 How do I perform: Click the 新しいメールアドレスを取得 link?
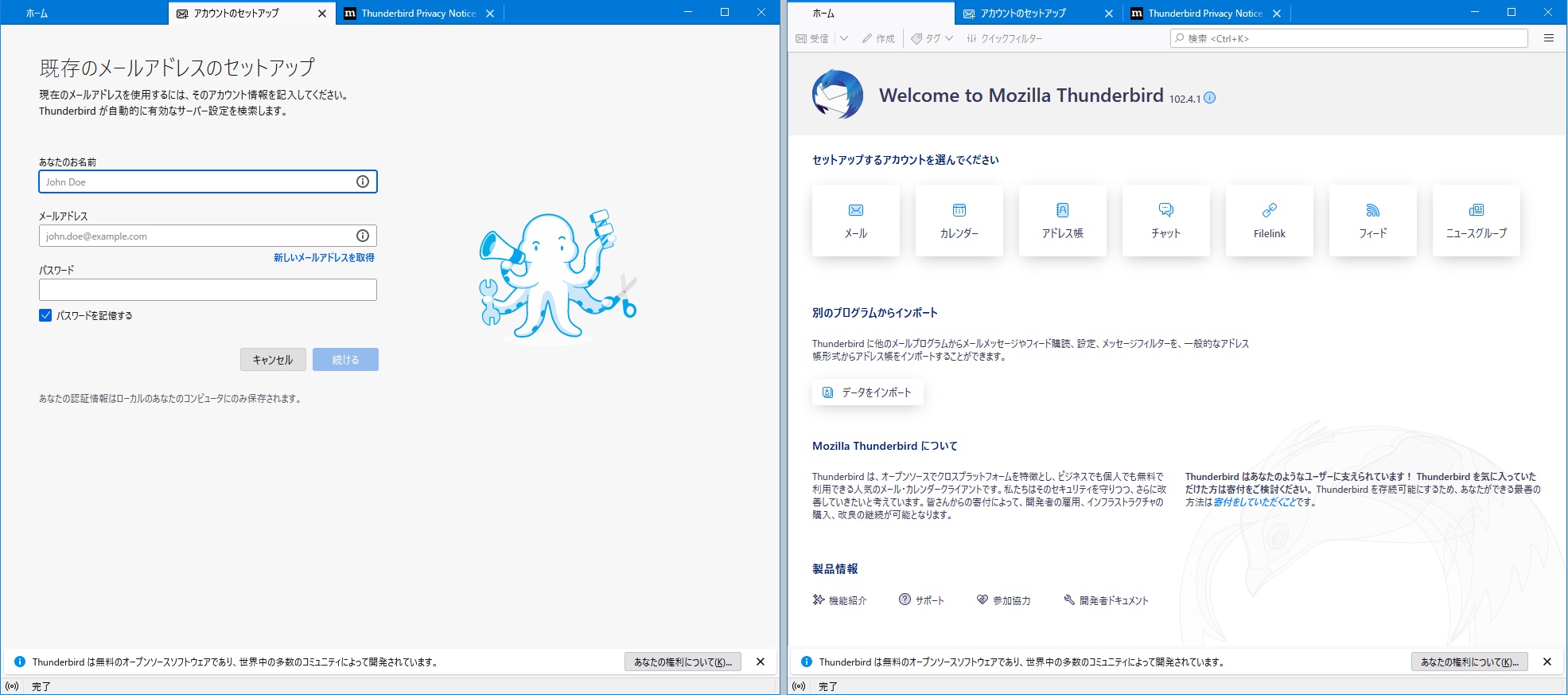tap(324, 258)
